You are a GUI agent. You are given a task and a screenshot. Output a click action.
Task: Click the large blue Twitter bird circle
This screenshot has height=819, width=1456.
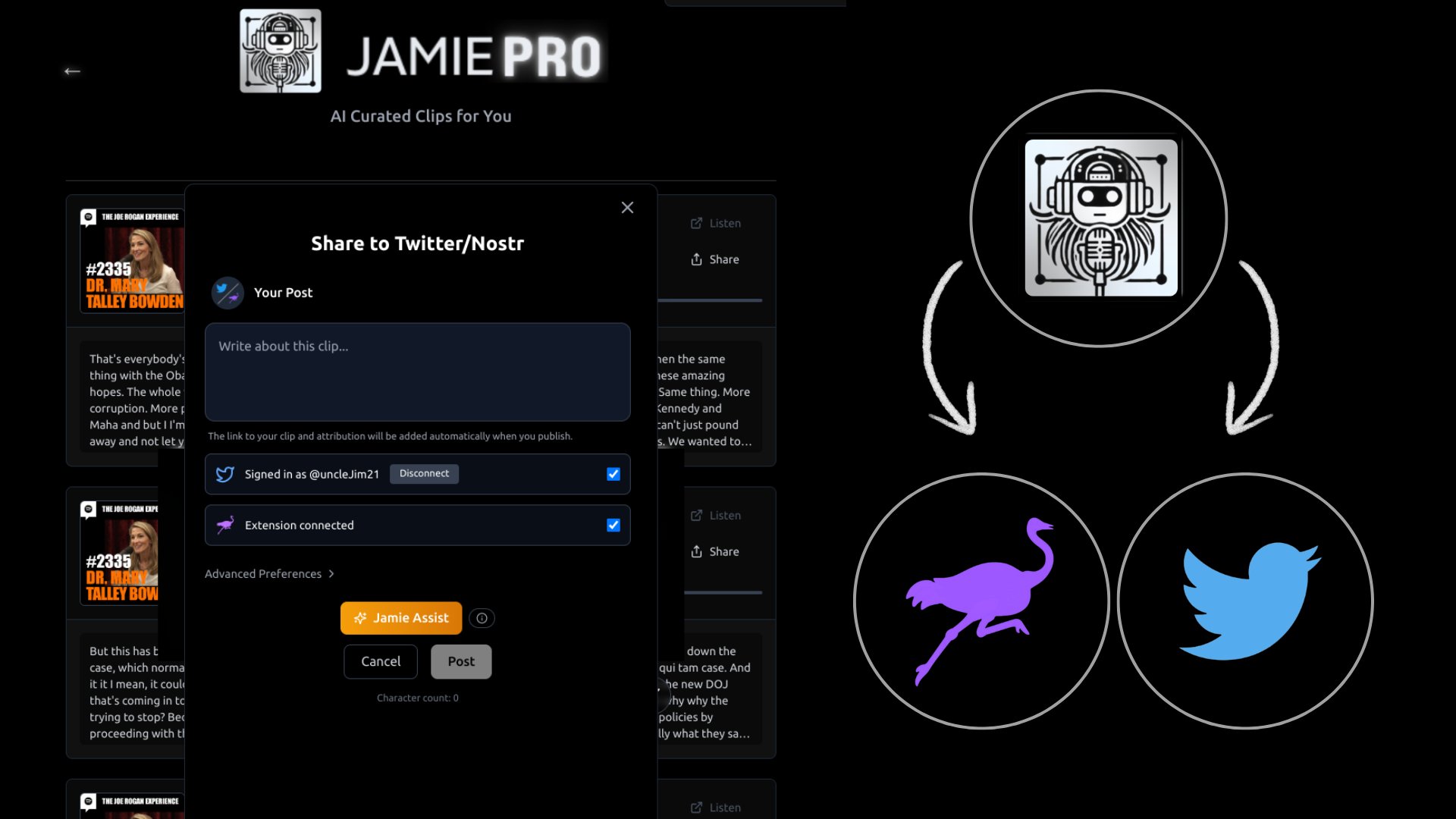[1245, 601]
